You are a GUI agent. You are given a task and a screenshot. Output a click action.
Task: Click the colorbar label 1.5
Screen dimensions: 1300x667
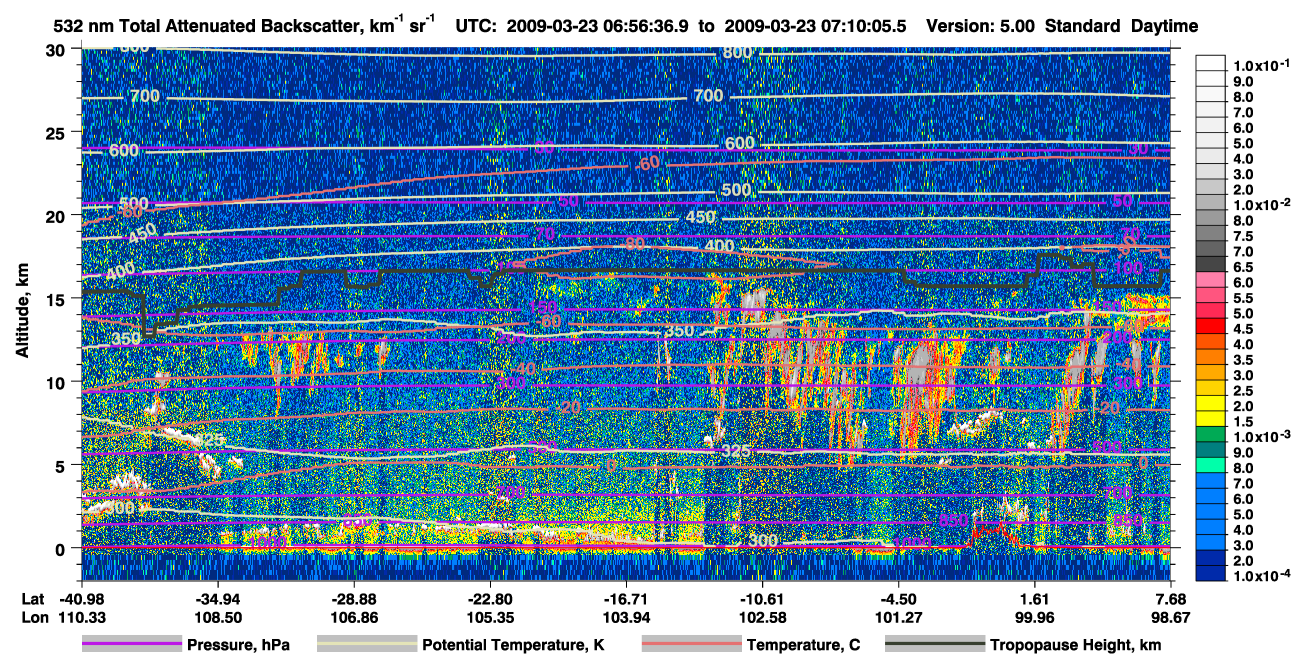tap(1243, 422)
